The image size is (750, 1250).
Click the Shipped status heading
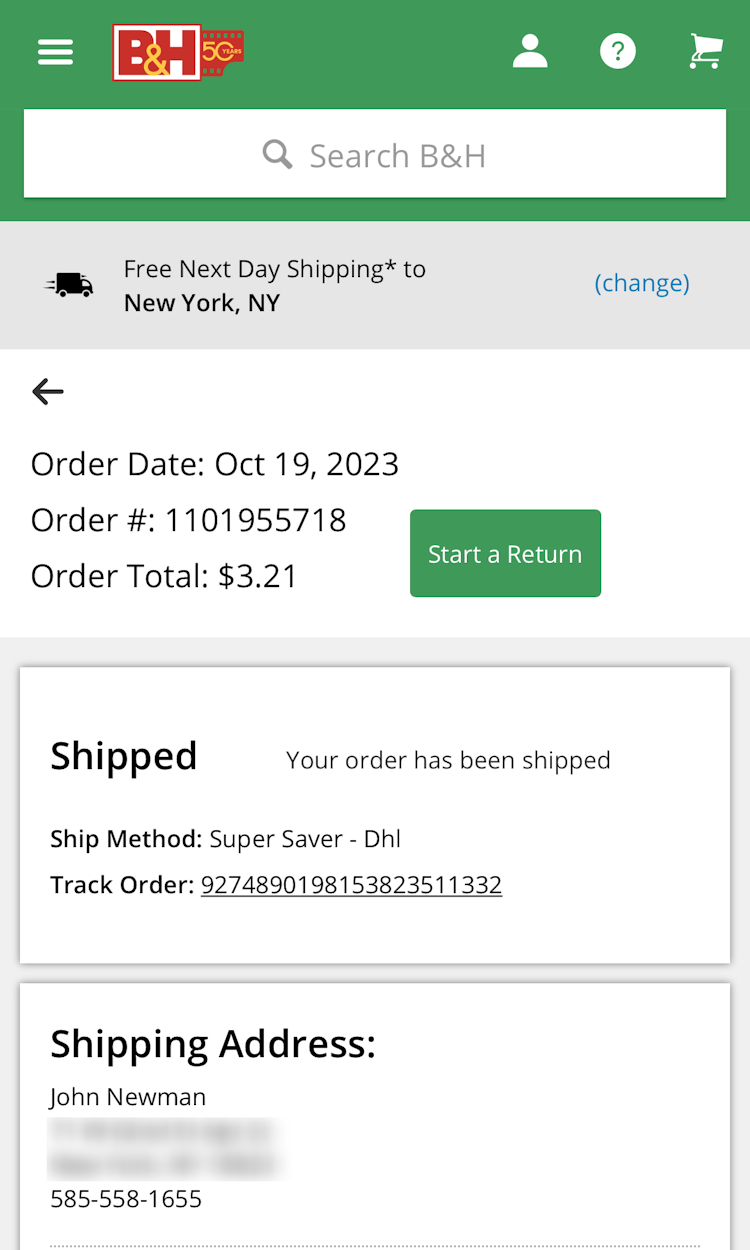(x=124, y=757)
